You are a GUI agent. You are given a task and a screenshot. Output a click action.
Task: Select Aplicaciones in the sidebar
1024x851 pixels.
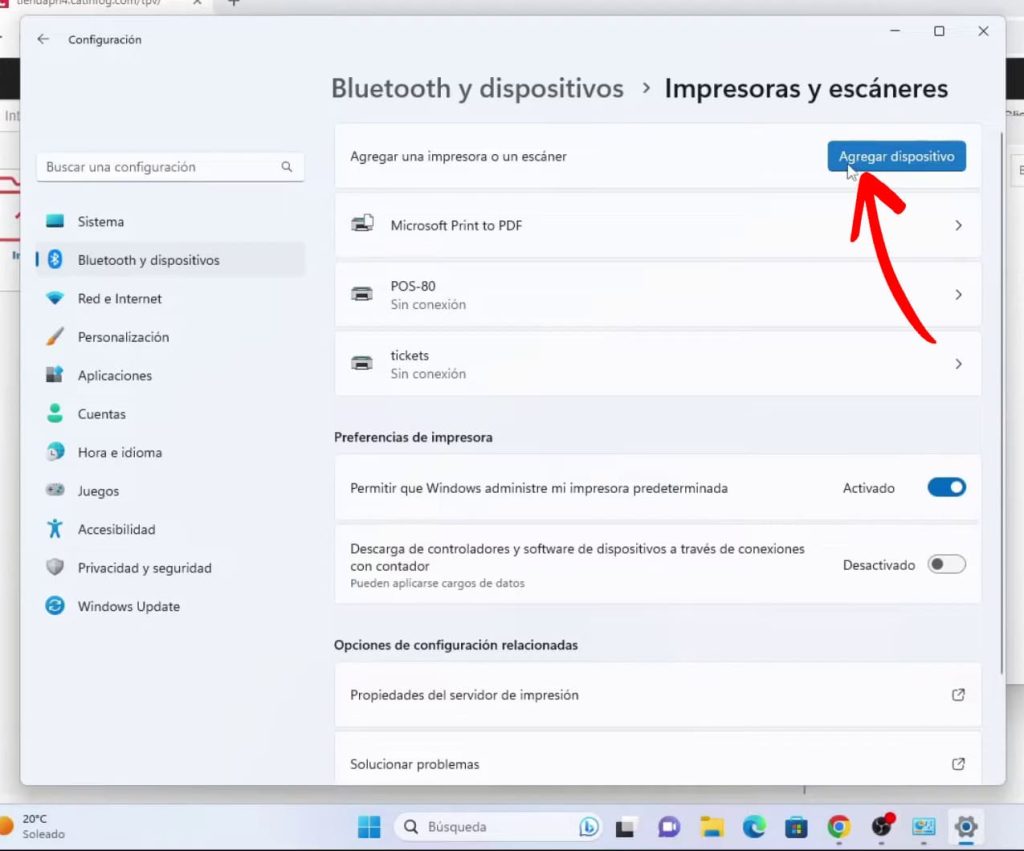[x=114, y=375]
